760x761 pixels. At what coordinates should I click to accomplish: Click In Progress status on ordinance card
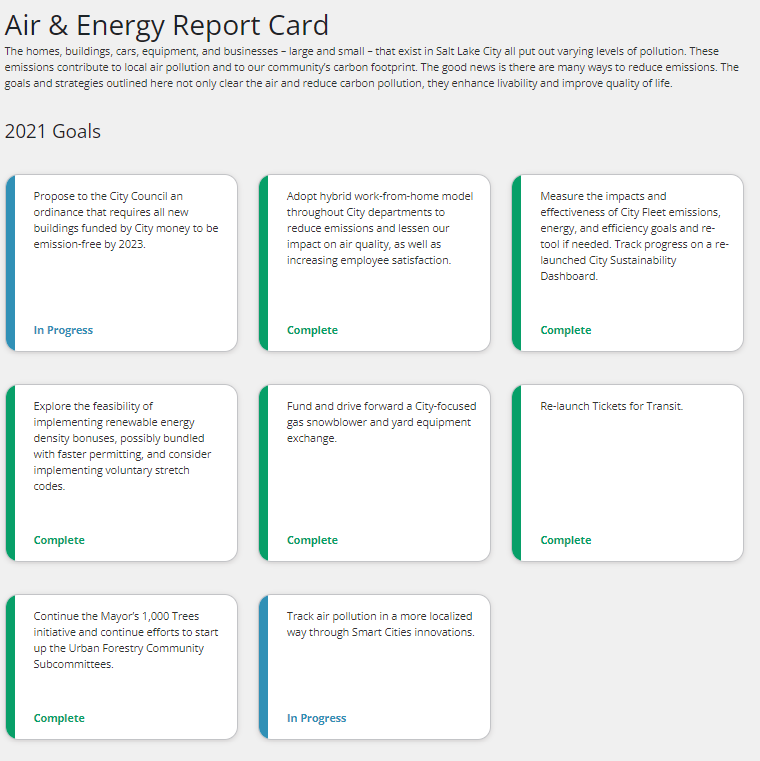(x=63, y=330)
